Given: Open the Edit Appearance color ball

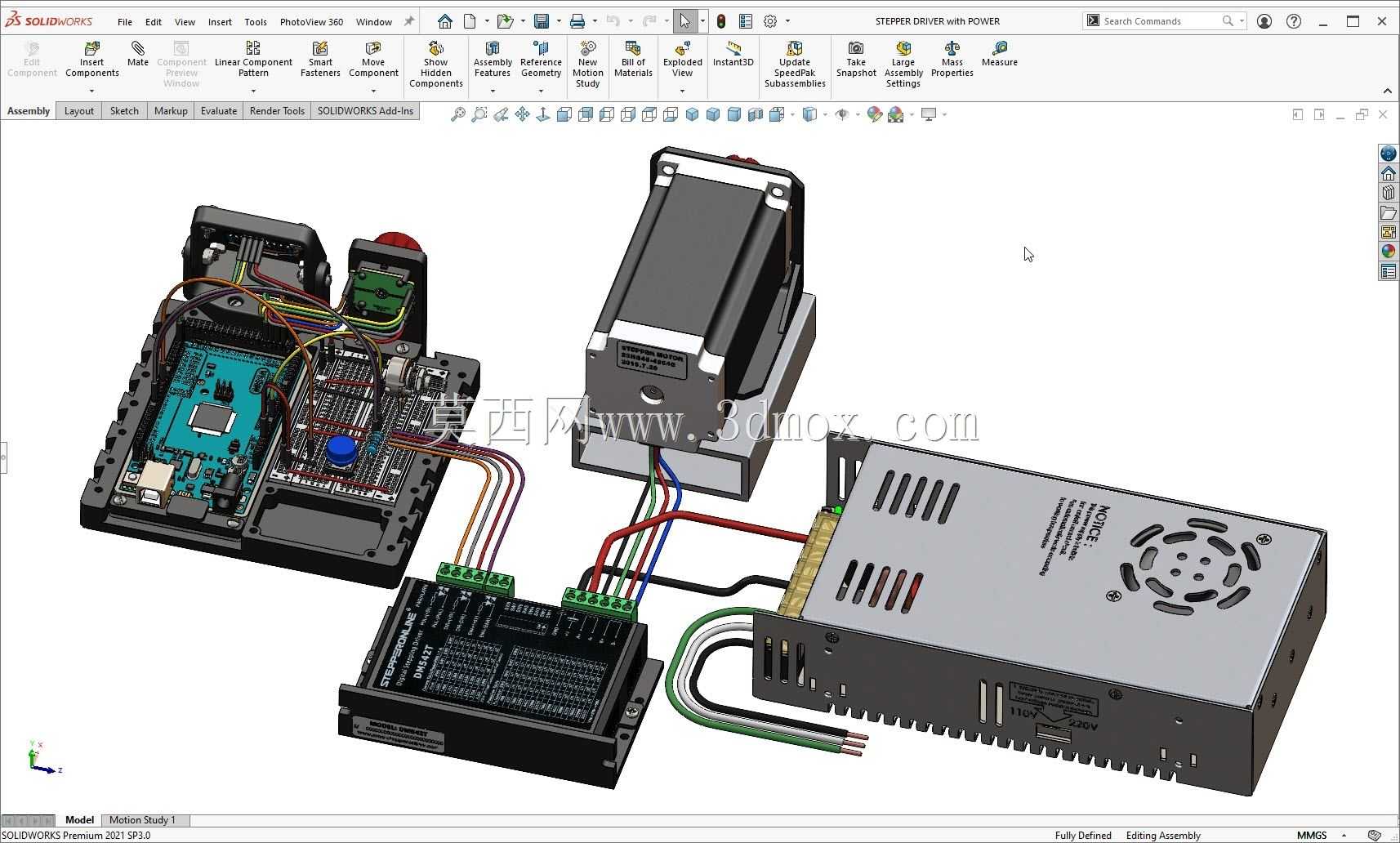Looking at the screenshot, I should 875,114.
